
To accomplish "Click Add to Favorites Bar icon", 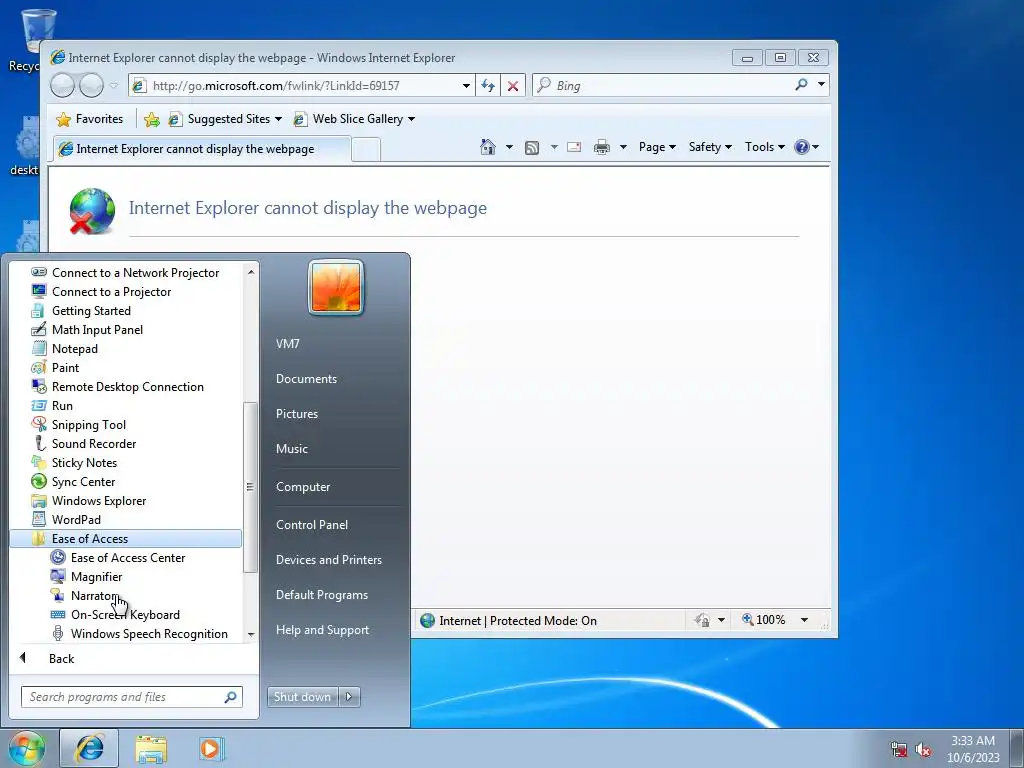I will click(152, 119).
